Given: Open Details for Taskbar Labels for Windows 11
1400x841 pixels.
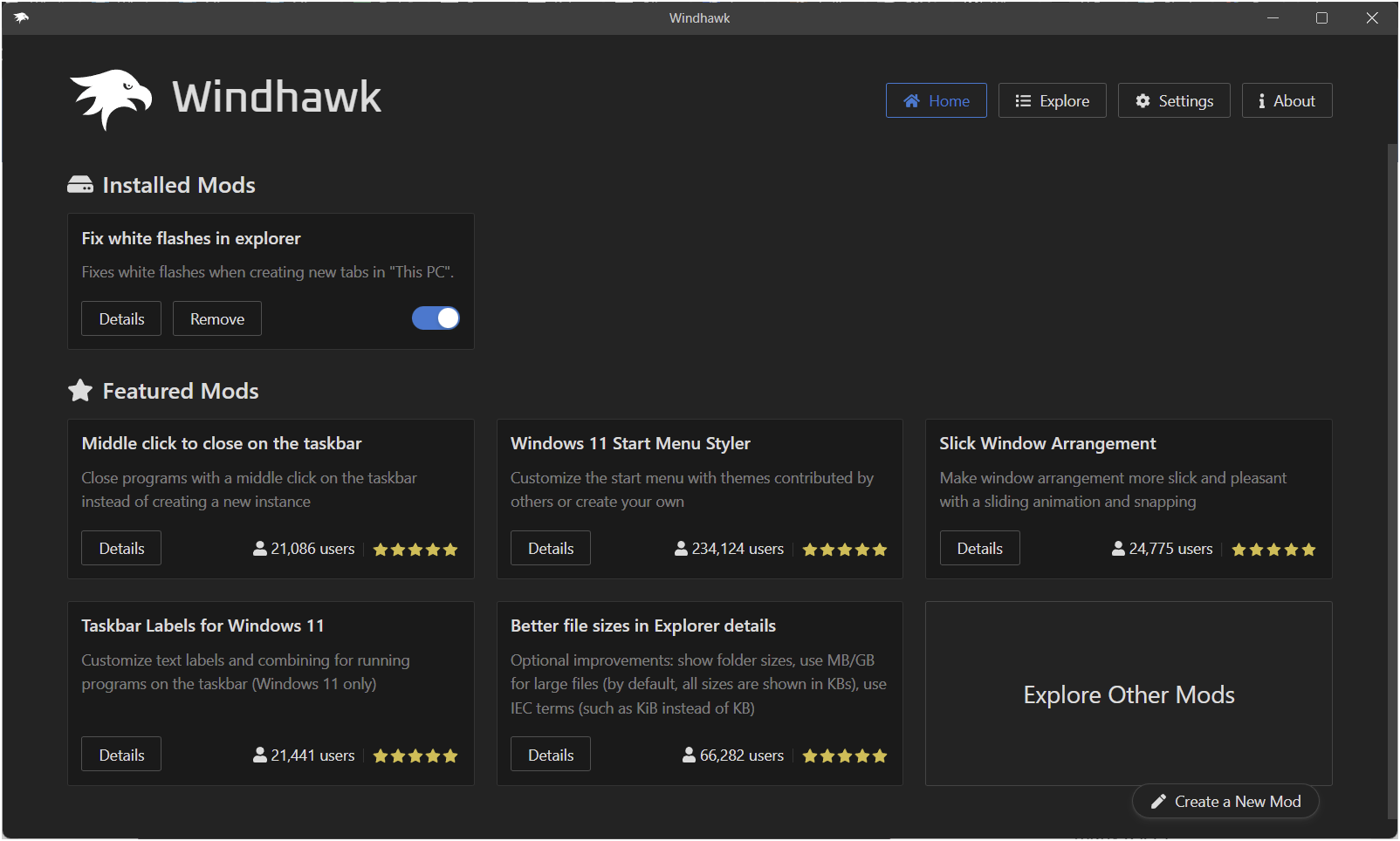Looking at the screenshot, I should 121,755.
